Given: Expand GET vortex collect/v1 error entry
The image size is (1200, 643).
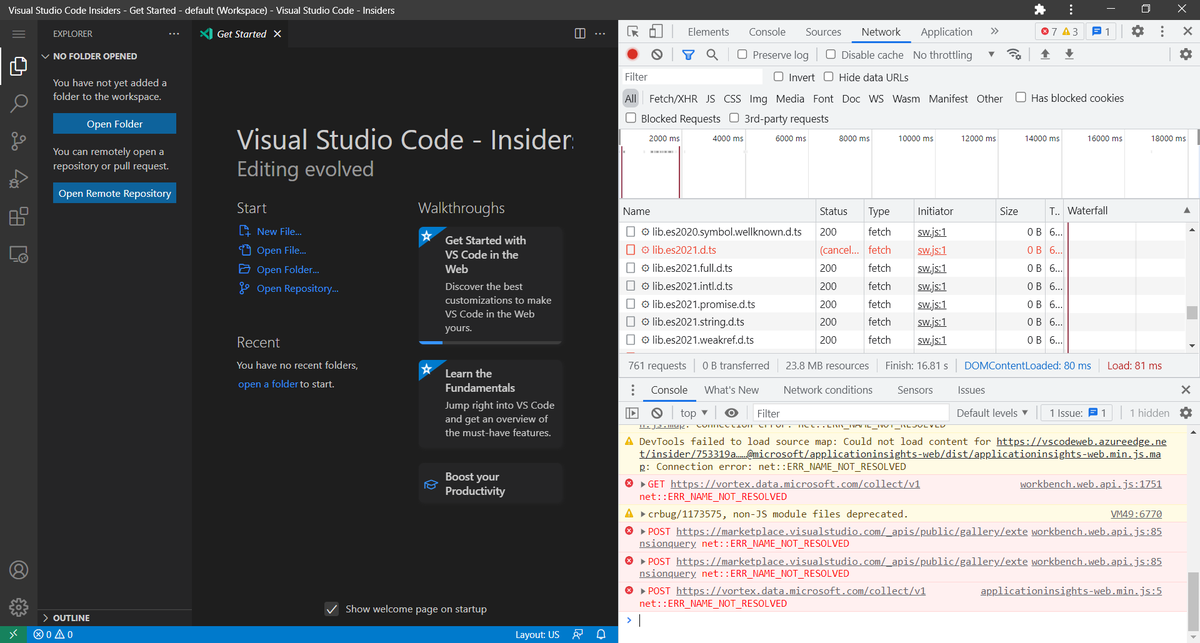Looking at the screenshot, I should coord(642,484).
